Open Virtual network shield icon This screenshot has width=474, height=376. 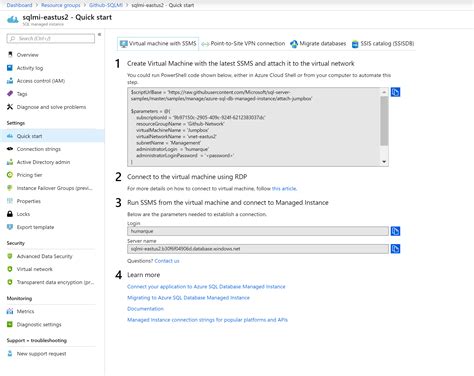10,269
